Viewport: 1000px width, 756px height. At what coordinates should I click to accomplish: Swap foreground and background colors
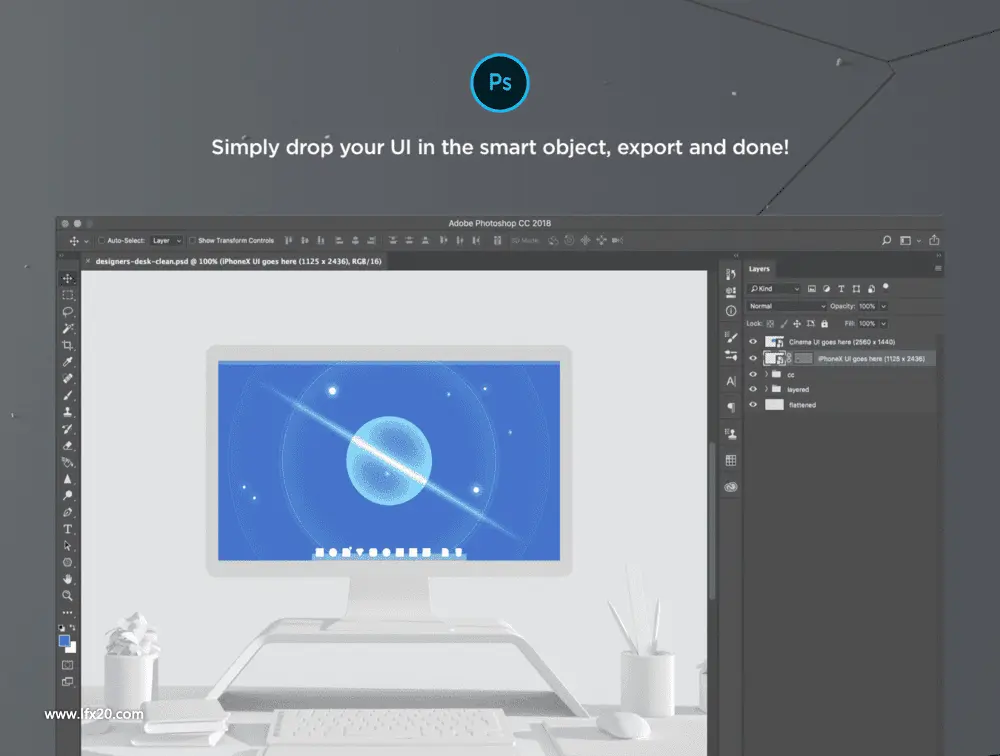click(x=72, y=628)
